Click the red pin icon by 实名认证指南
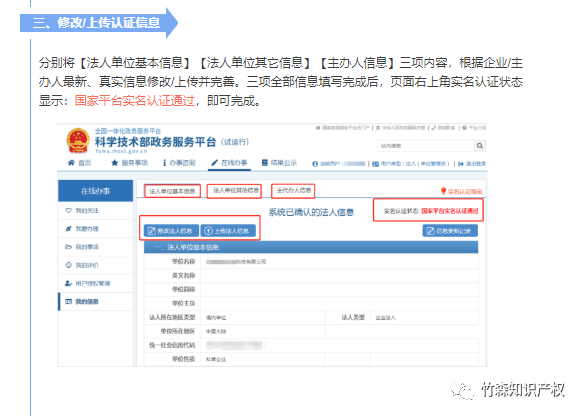This screenshot has height=416, width=583. [x=443, y=191]
